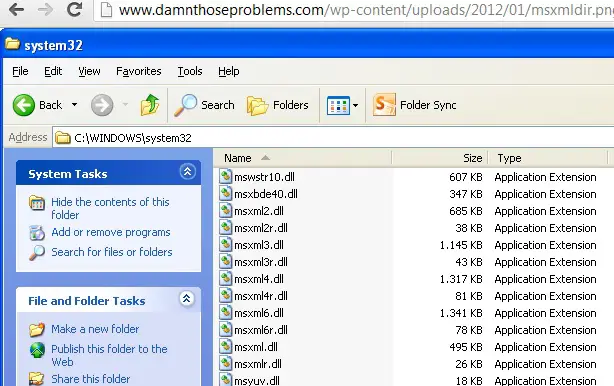Select the msxml.dll file icon
This screenshot has width=614, height=386.
coord(226,346)
